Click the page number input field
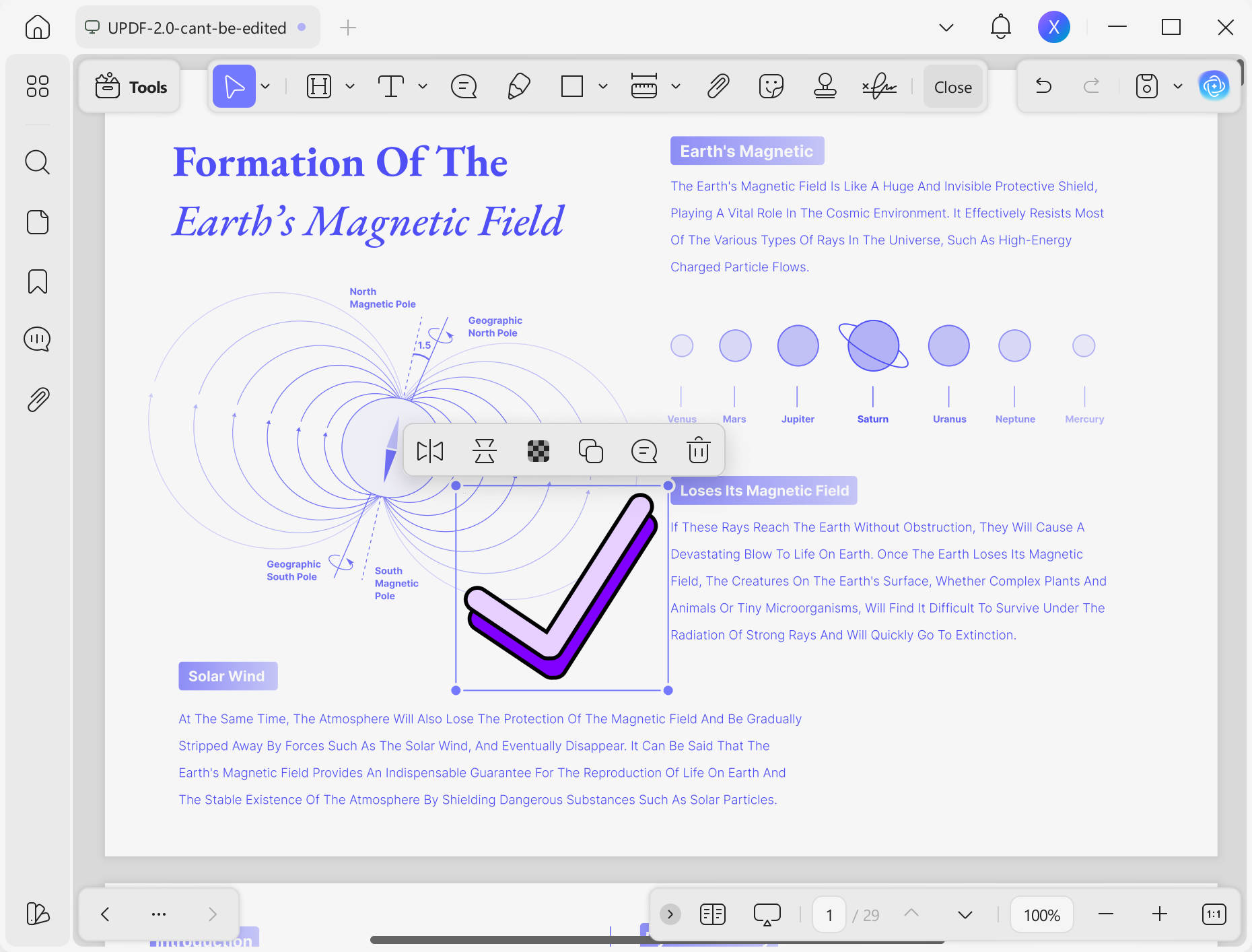The image size is (1252, 952). (829, 915)
